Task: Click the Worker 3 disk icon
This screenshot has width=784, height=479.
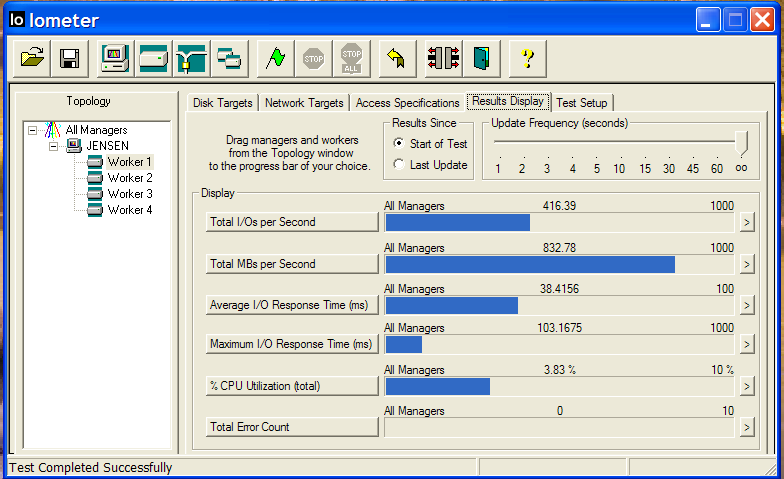Action: 95,194
